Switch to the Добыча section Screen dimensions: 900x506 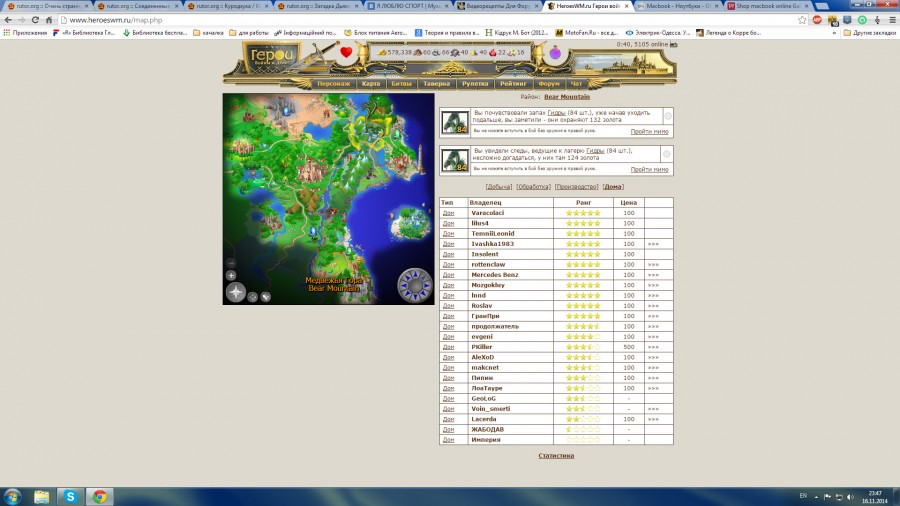point(498,186)
